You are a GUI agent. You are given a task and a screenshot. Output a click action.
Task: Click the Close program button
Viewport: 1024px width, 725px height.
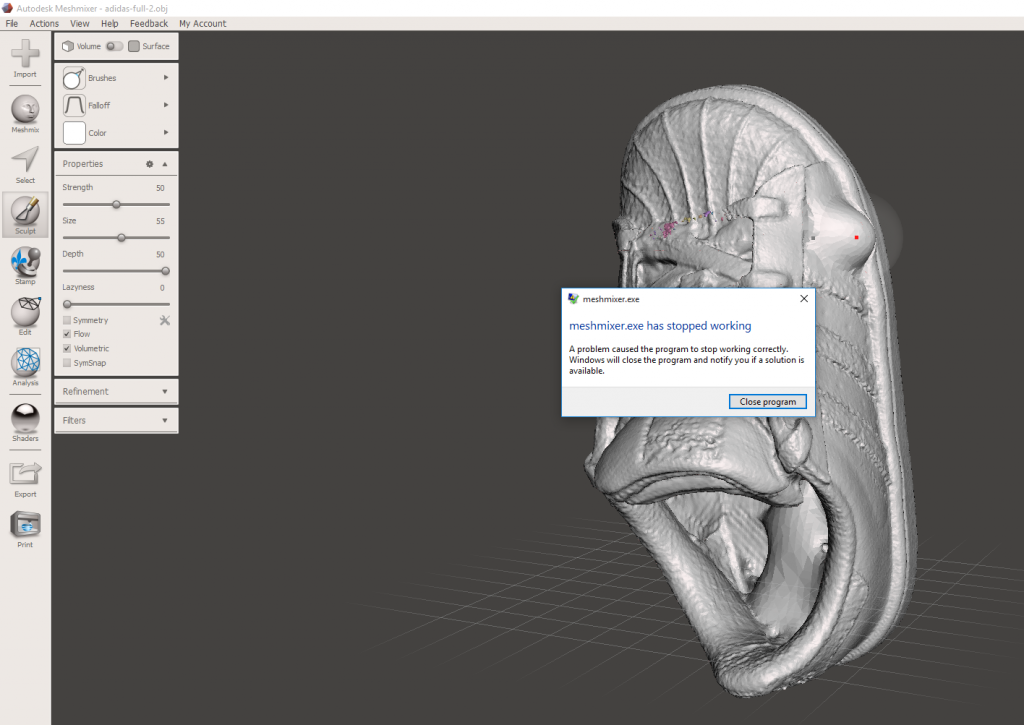pos(767,402)
